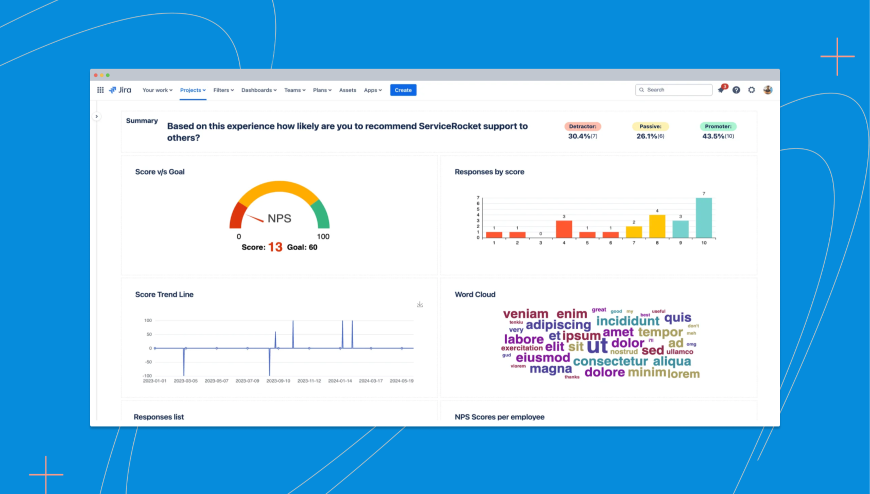
Task: Download the Score Trend Line chart
Action: click(x=420, y=304)
